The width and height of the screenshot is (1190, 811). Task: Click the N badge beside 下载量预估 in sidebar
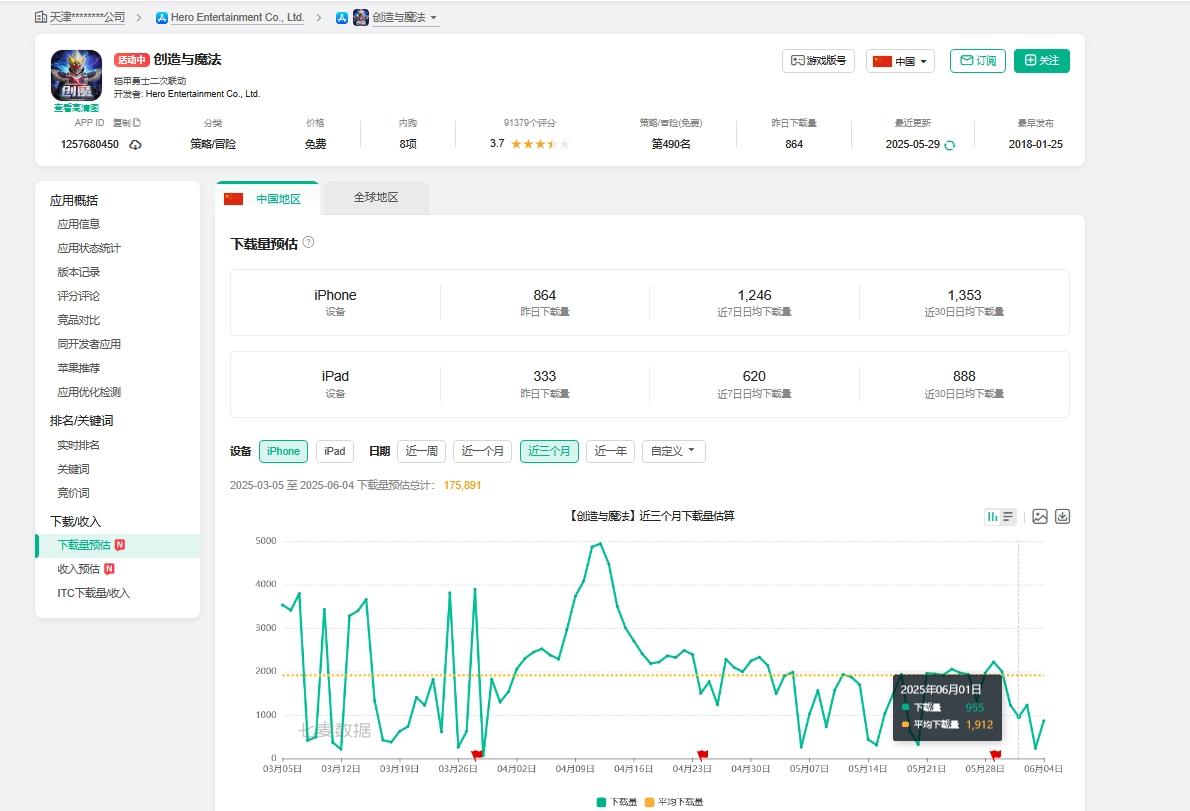120,545
